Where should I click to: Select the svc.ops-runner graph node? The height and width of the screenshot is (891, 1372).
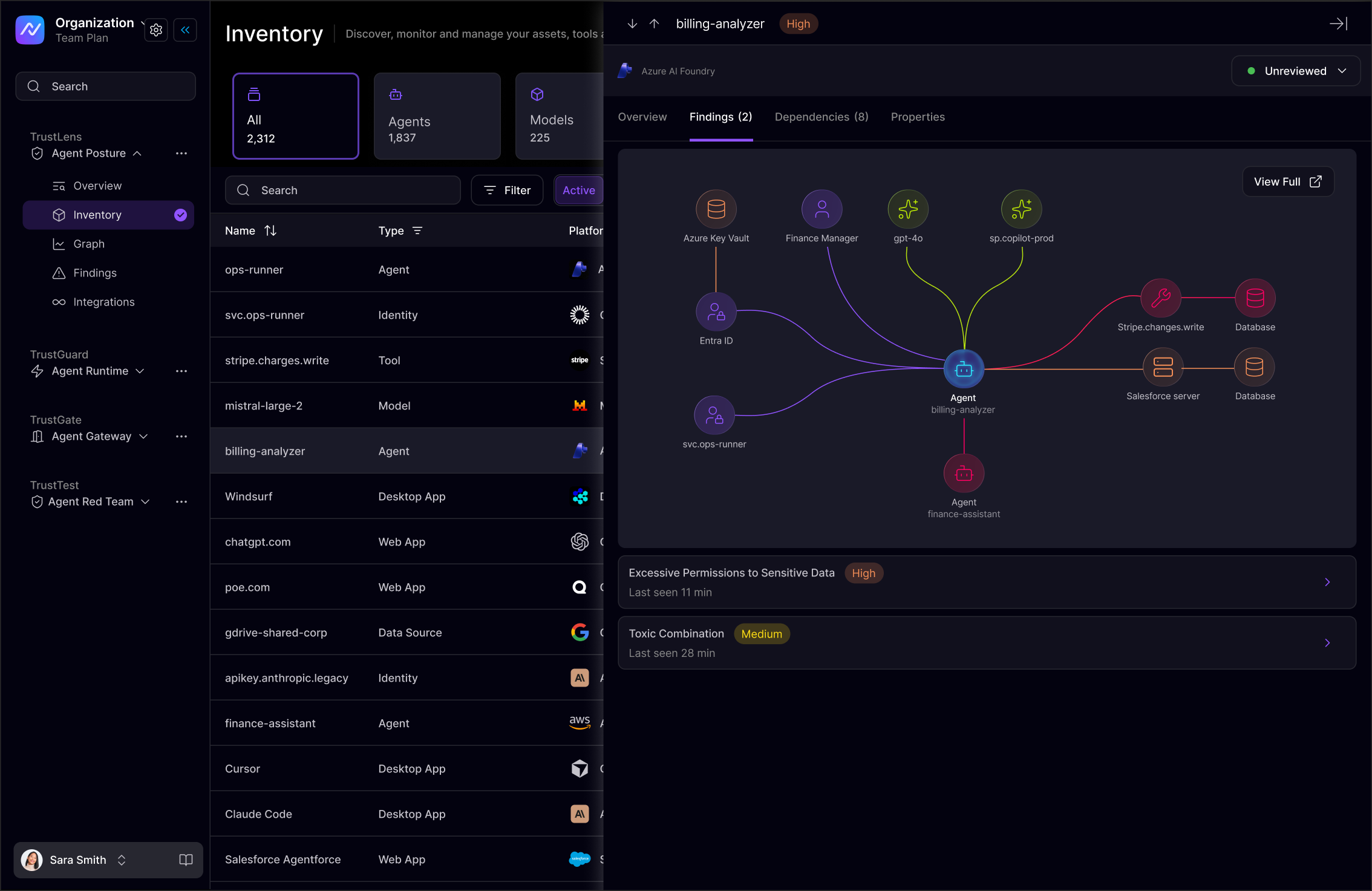(x=714, y=416)
